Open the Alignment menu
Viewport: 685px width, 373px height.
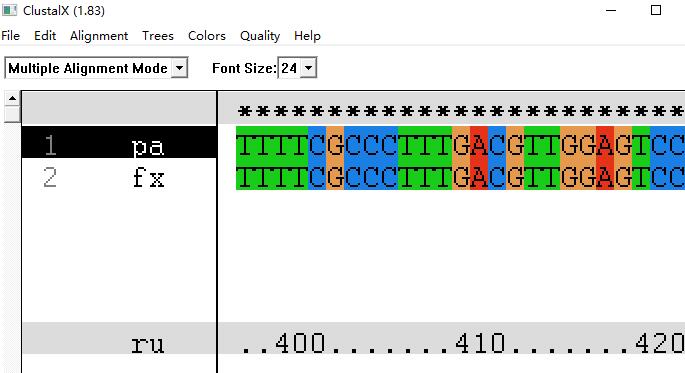(x=99, y=36)
